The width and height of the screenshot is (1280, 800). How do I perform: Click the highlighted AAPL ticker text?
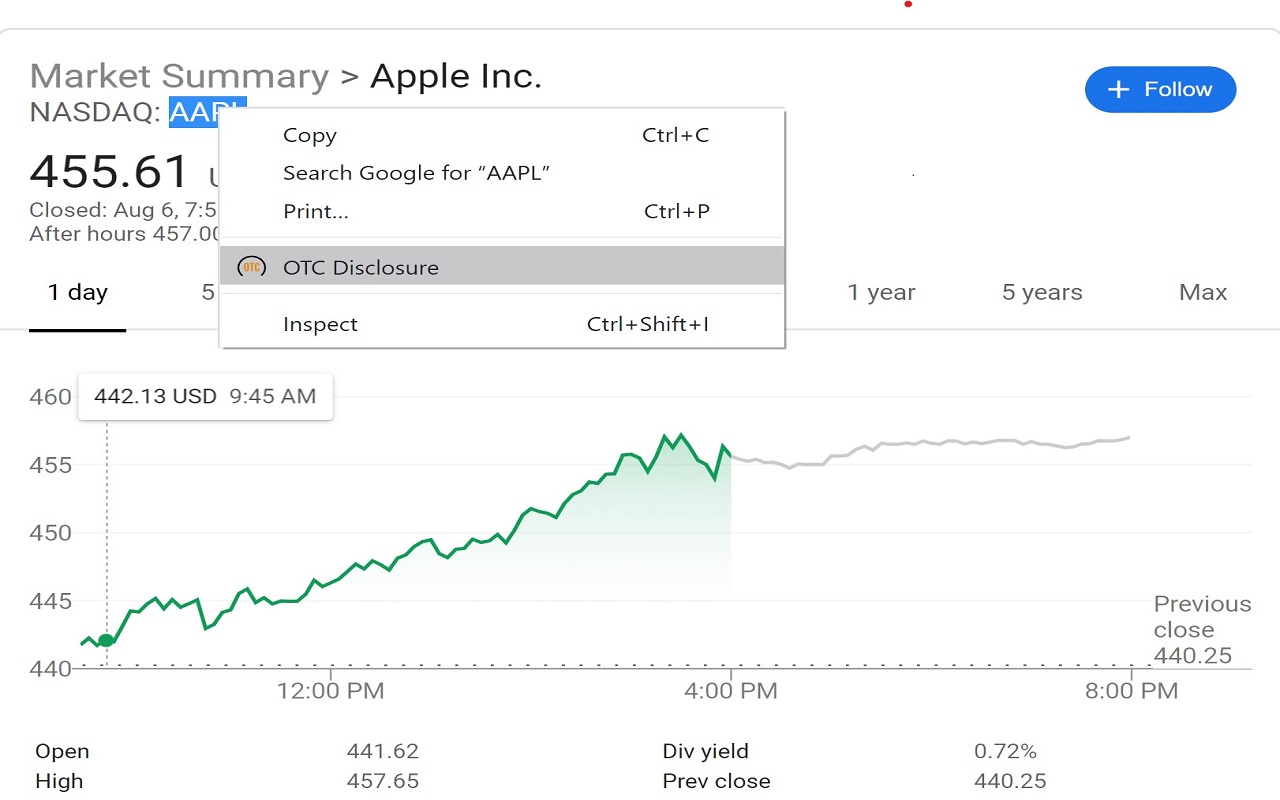tap(207, 112)
